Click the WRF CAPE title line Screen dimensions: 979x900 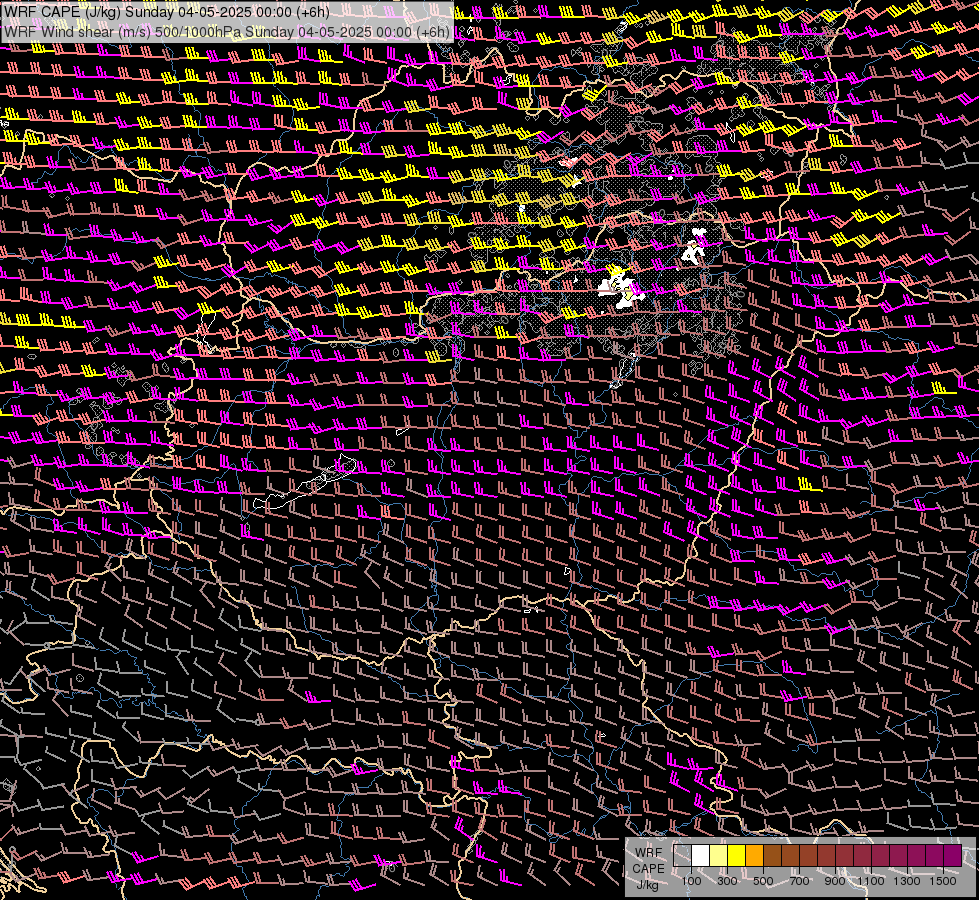point(167,12)
